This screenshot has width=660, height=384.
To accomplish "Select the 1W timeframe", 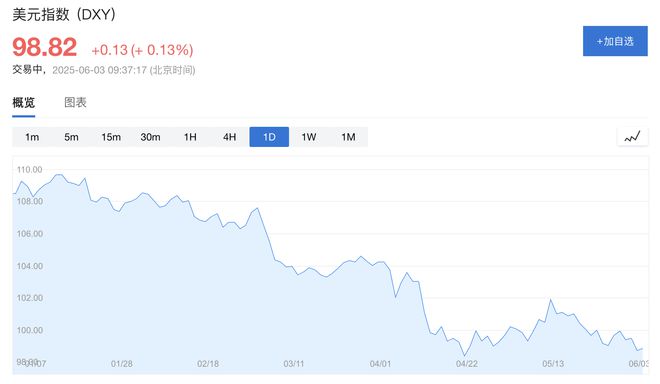I will point(309,137).
